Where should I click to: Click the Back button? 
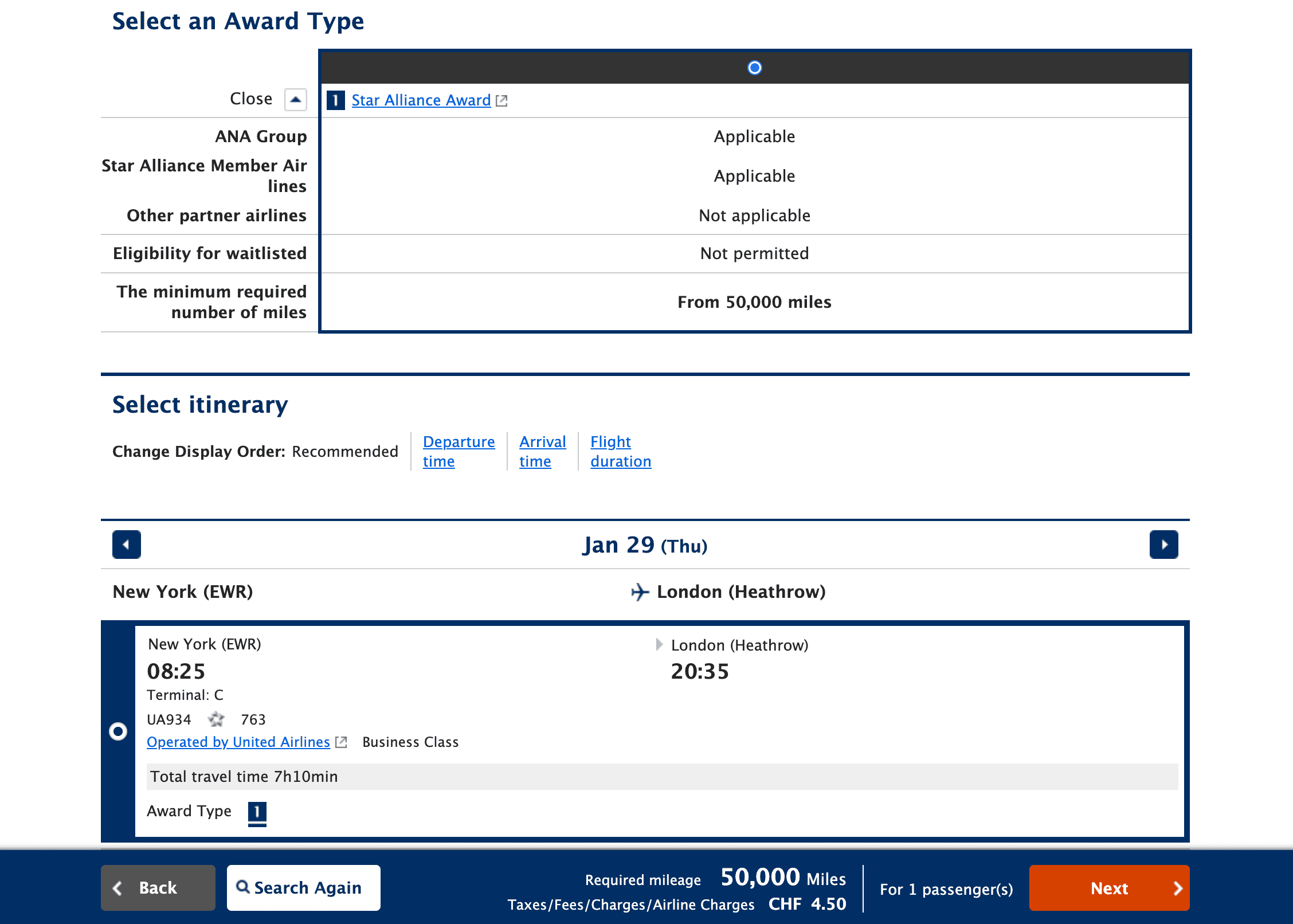158,887
